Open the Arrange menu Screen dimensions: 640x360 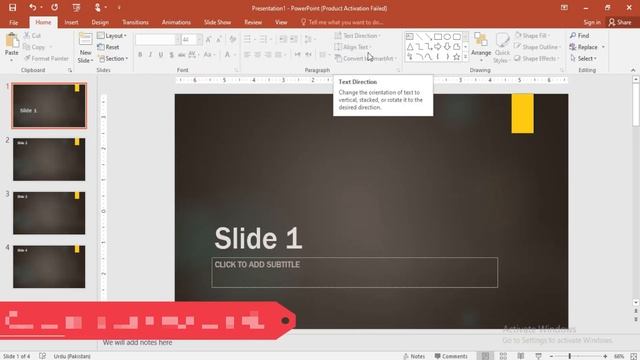[x=481, y=47]
